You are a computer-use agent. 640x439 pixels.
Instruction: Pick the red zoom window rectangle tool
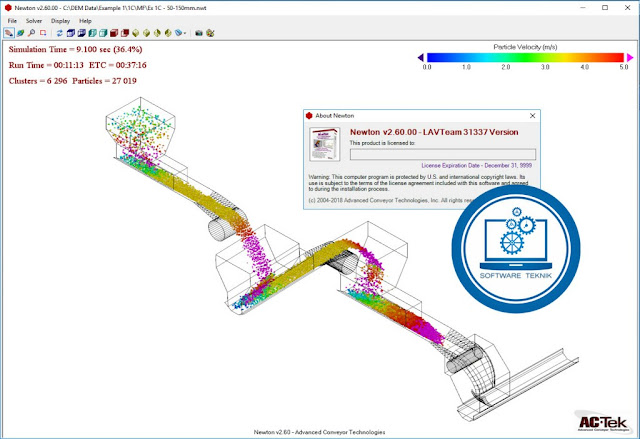(x=43, y=33)
